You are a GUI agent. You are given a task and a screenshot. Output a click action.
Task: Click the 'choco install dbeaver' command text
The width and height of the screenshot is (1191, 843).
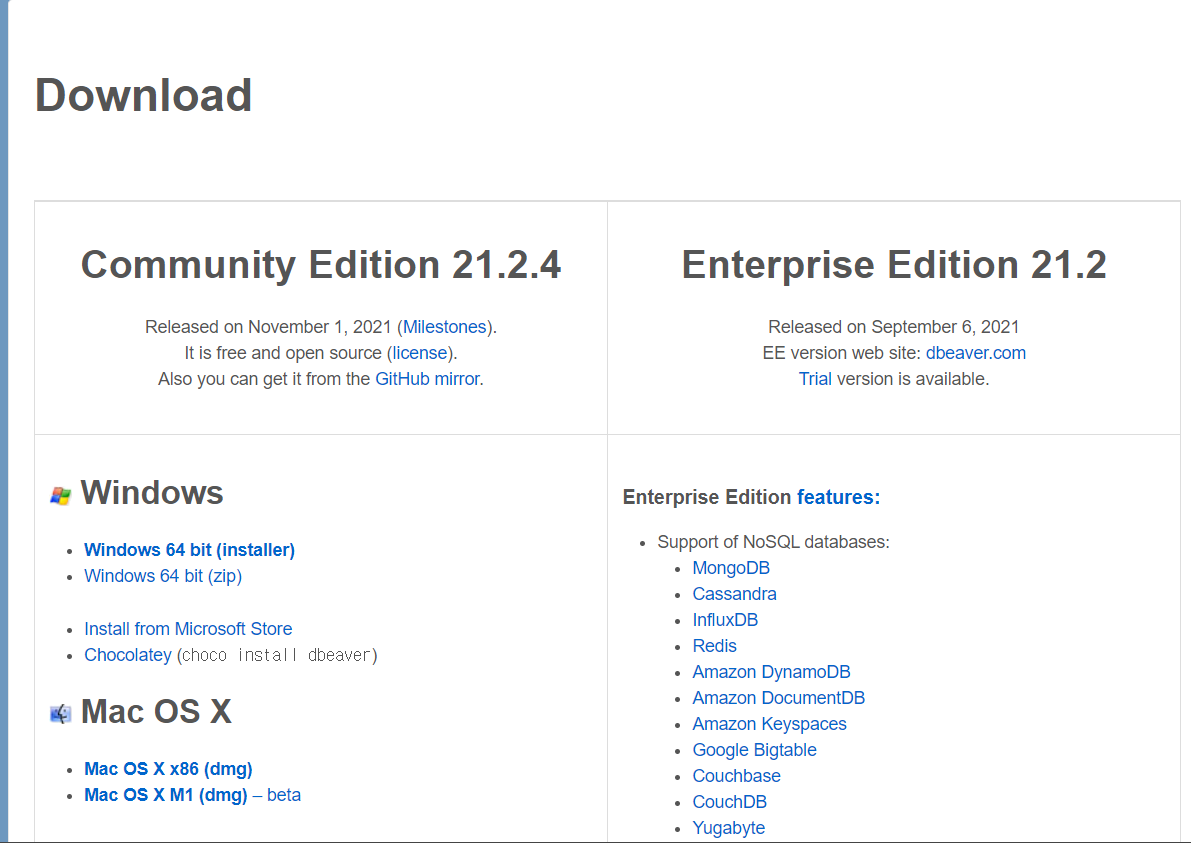coord(277,655)
